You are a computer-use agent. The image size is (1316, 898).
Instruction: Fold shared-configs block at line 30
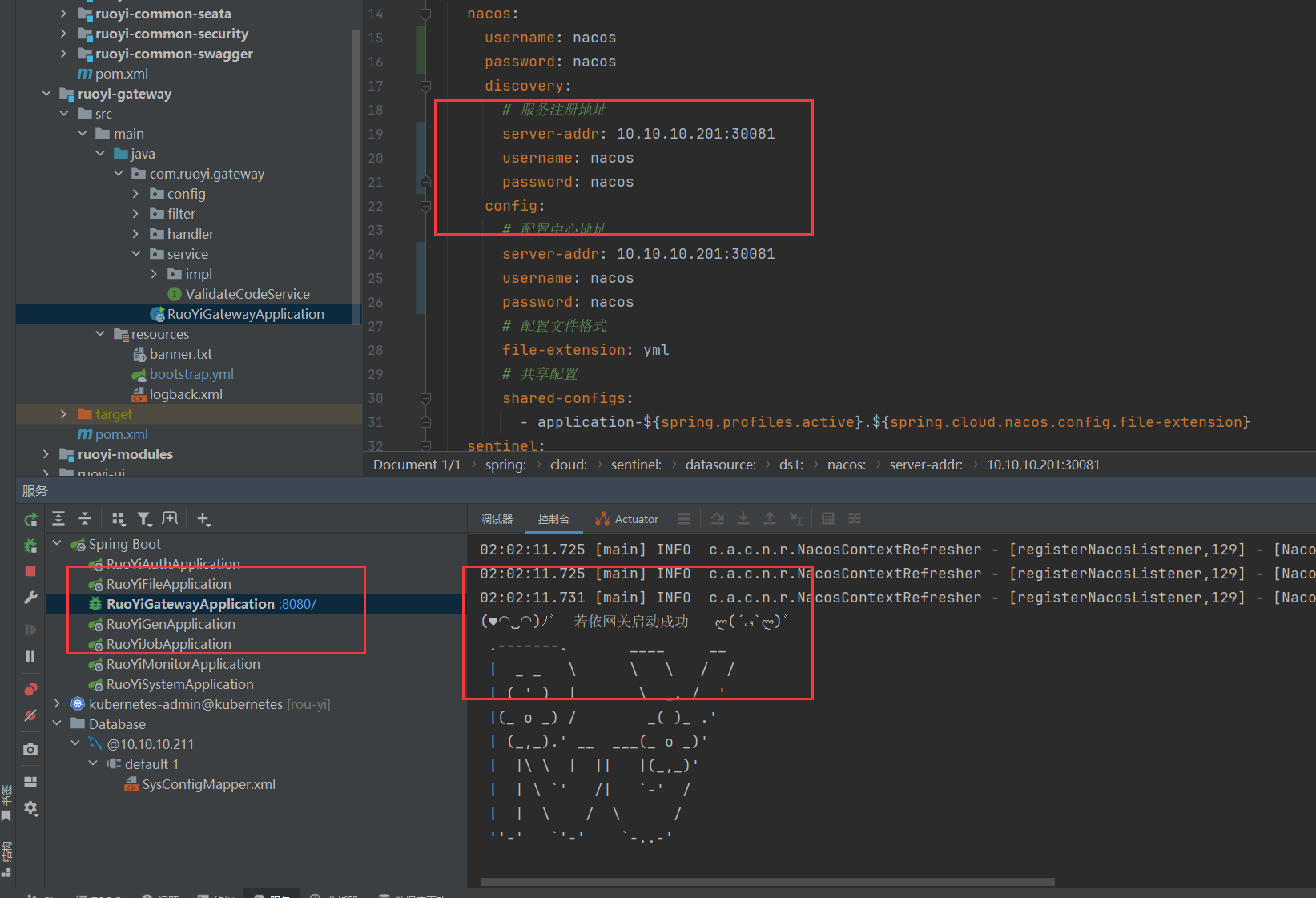[425, 398]
